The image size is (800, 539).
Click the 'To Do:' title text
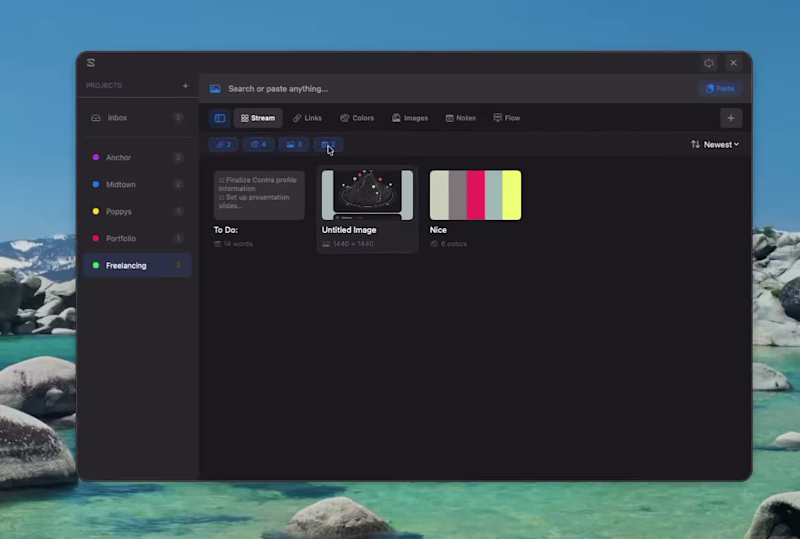(x=226, y=230)
